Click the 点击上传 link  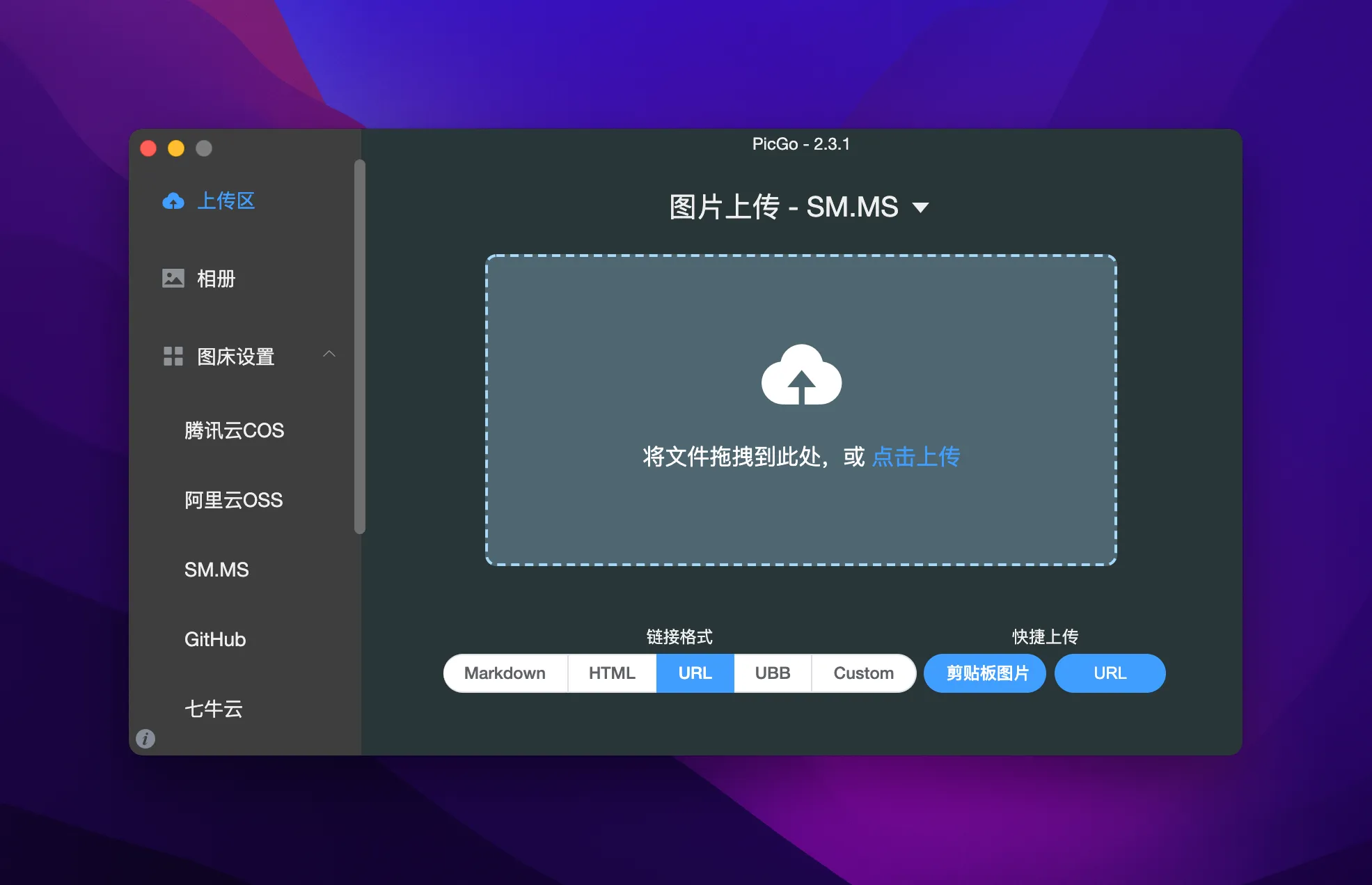(915, 457)
